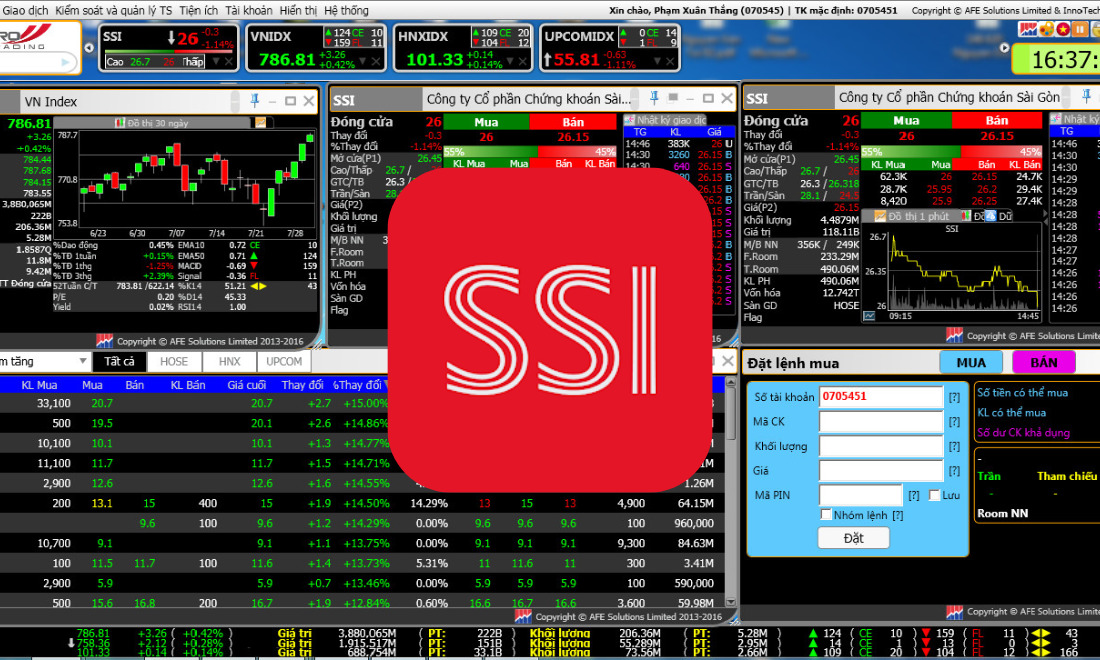Screen dimensions: 1100x660
Task: Click the blue MUA button
Action: pyautogui.click(x=971, y=363)
